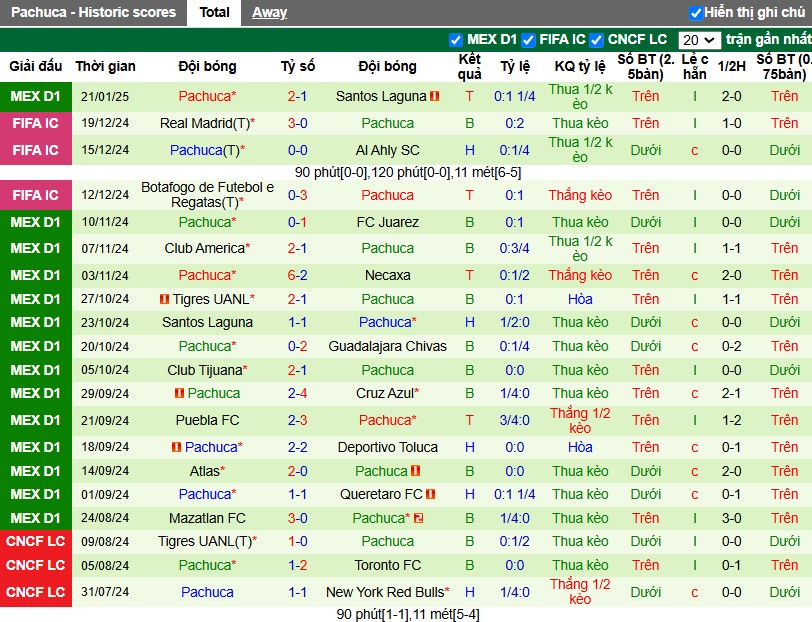This screenshot has height=622, width=812.
Task: Open FC Juarez team link
Action: click(x=387, y=222)
